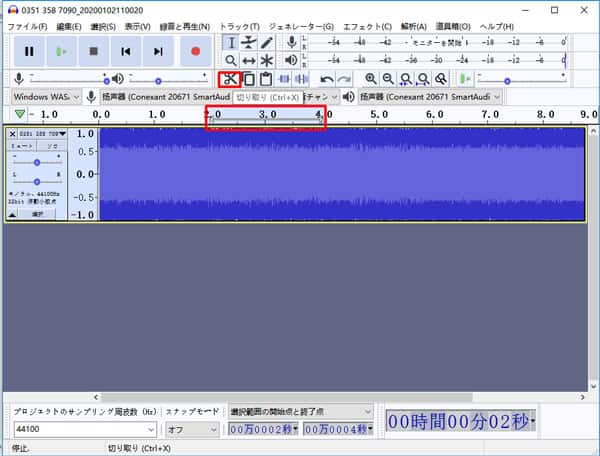Fit selection to window width

pyautogui.click(x=406, y=79)
